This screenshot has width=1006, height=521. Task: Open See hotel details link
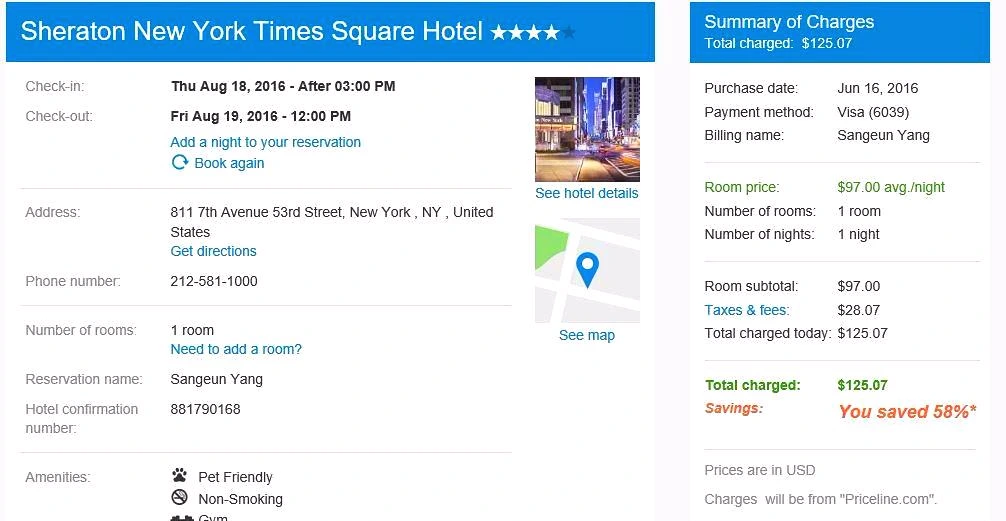click(587, 193)
